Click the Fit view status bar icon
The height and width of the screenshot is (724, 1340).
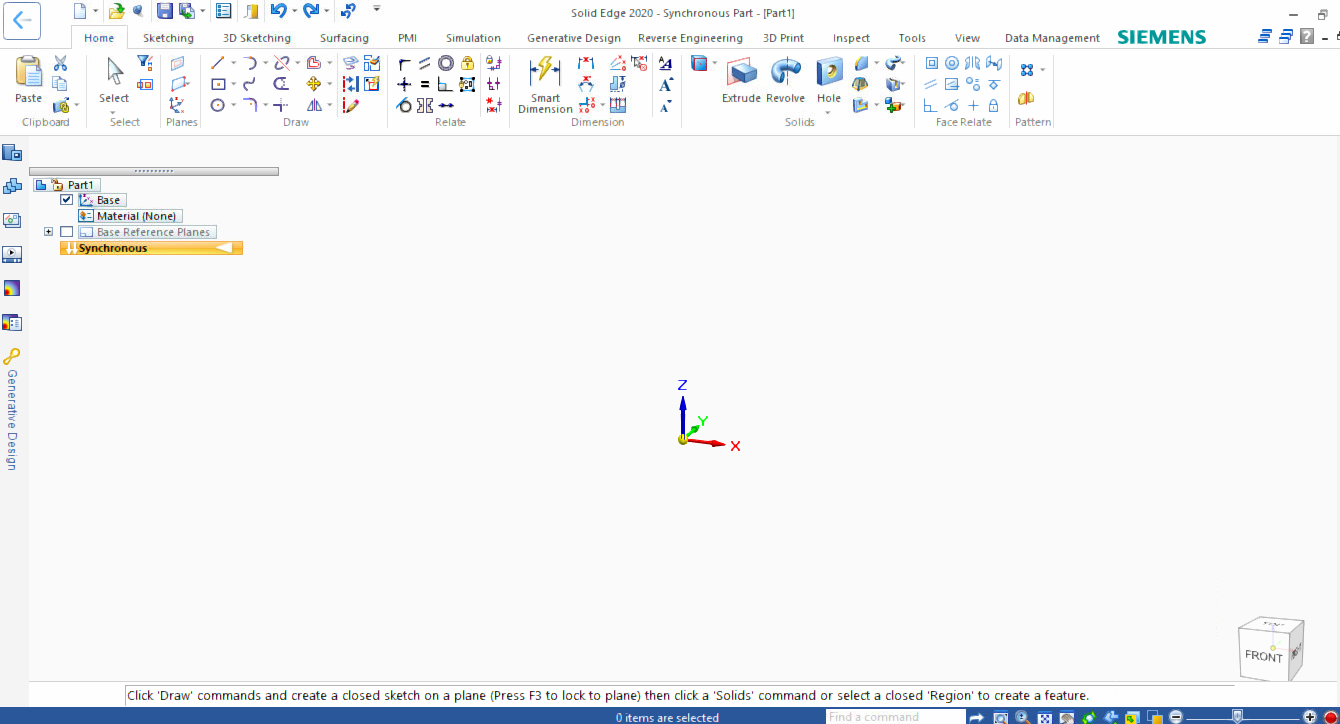(x=1044, y=717)
